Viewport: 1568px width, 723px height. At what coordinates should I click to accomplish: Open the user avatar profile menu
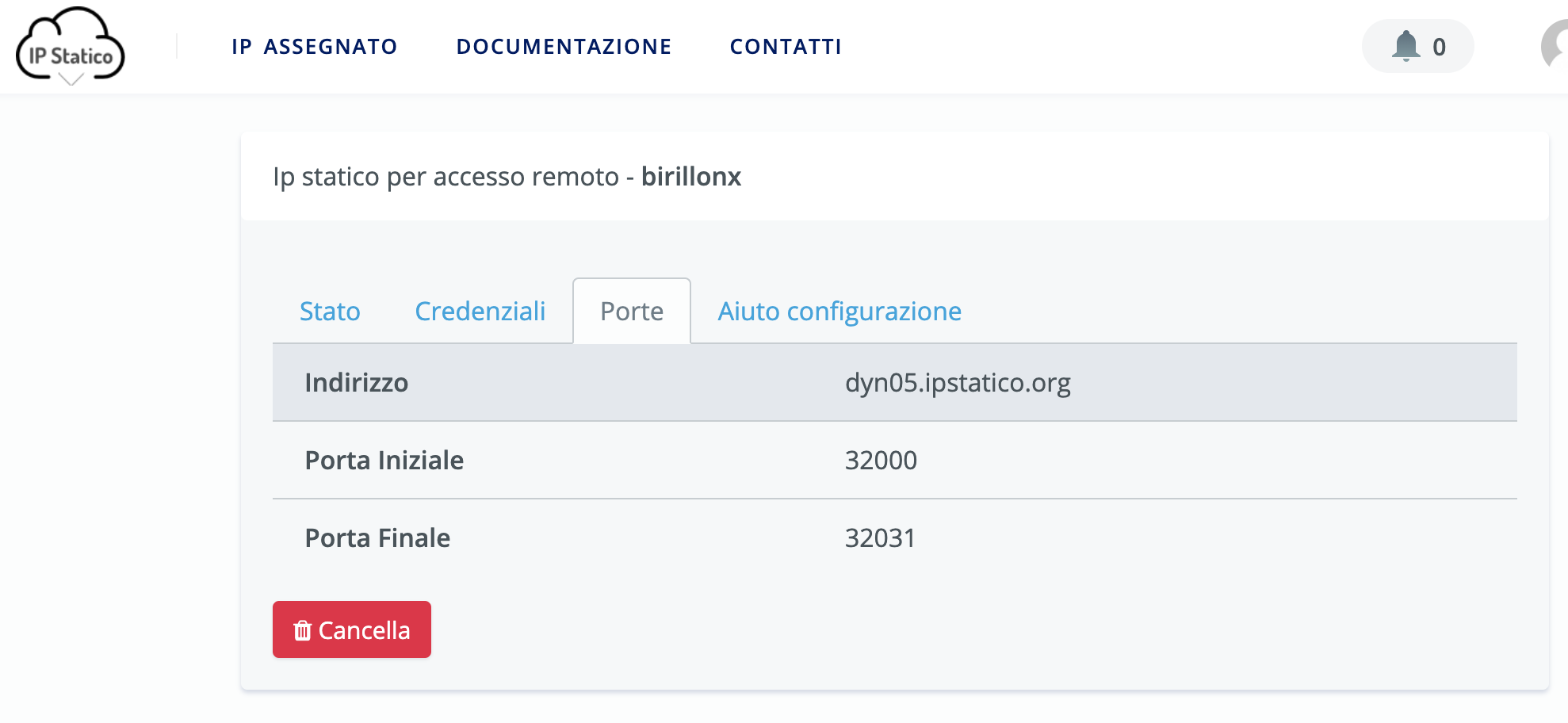point(1555,46)
